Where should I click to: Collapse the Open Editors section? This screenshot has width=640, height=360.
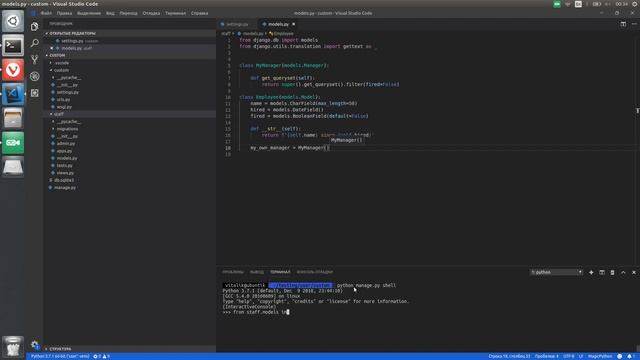point(72,33)
